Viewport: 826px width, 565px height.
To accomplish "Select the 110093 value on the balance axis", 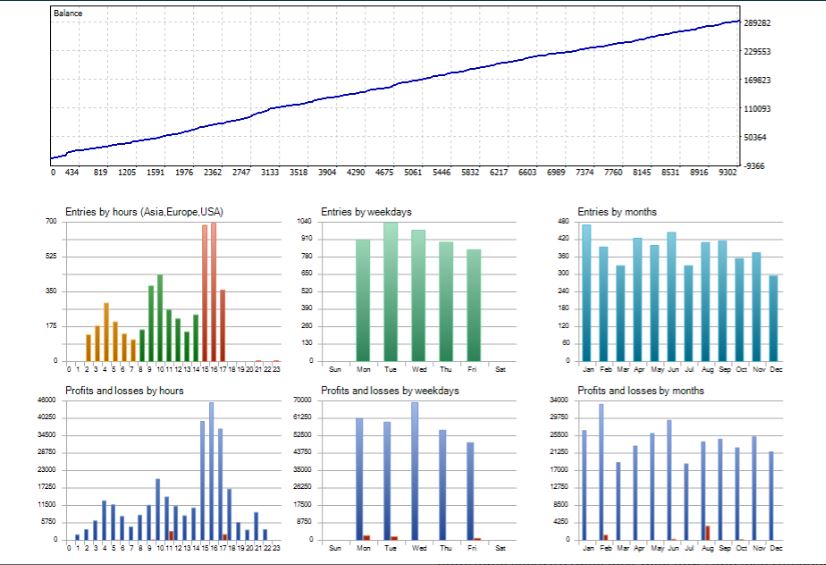I will [x=758, y=109].
